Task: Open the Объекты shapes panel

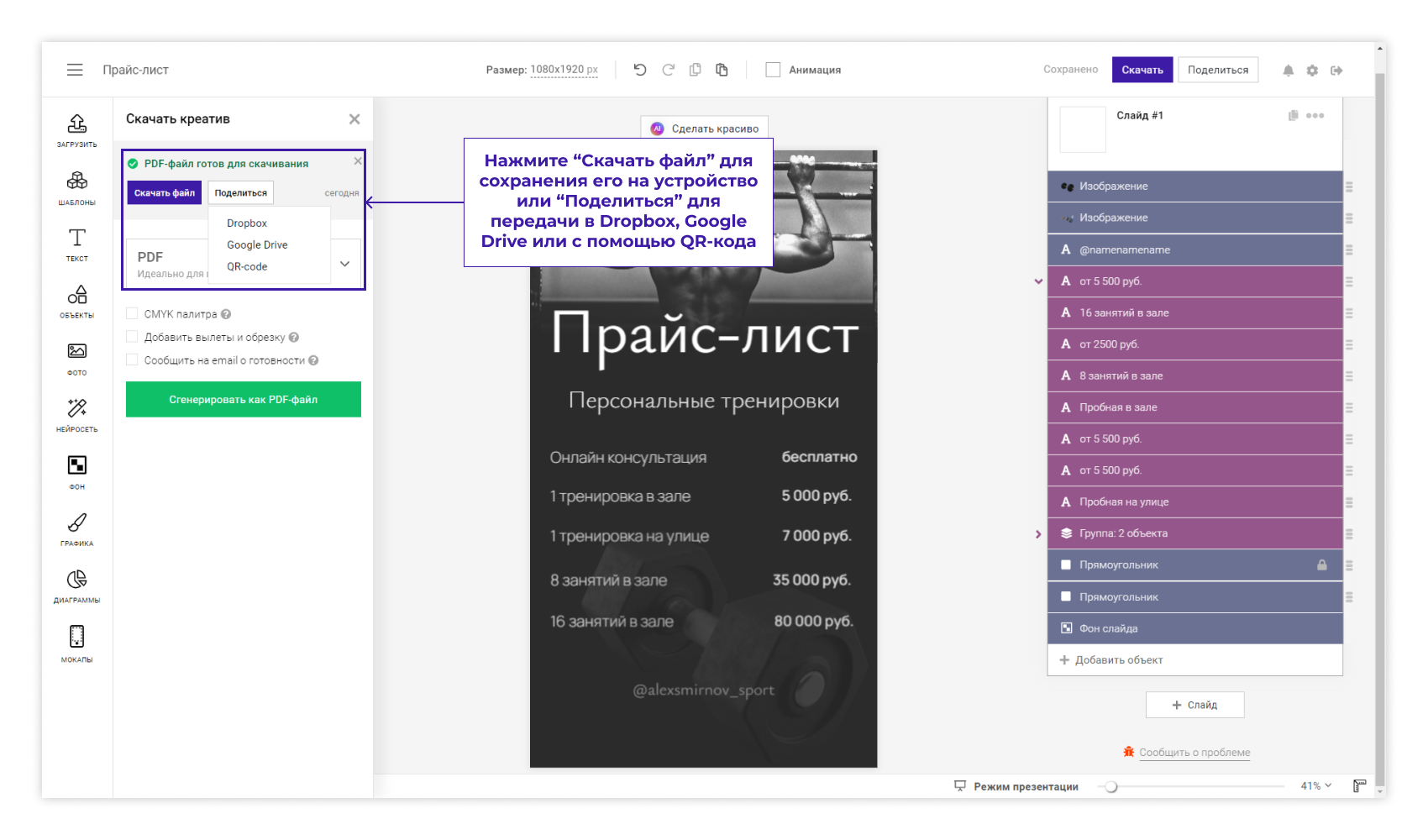Action: (x=76, y=301)
